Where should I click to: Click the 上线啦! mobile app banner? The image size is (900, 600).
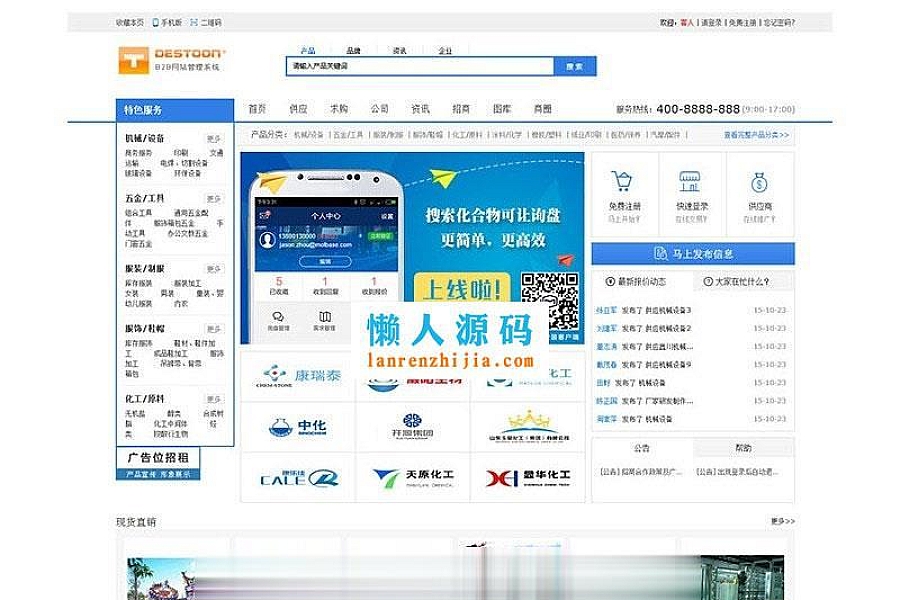412,247
